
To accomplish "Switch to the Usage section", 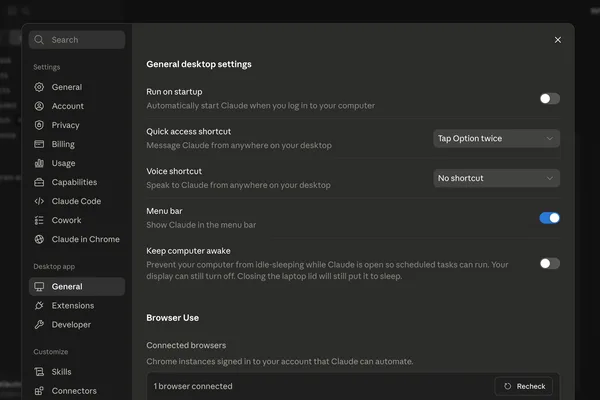I will click(x=77, y=163).
